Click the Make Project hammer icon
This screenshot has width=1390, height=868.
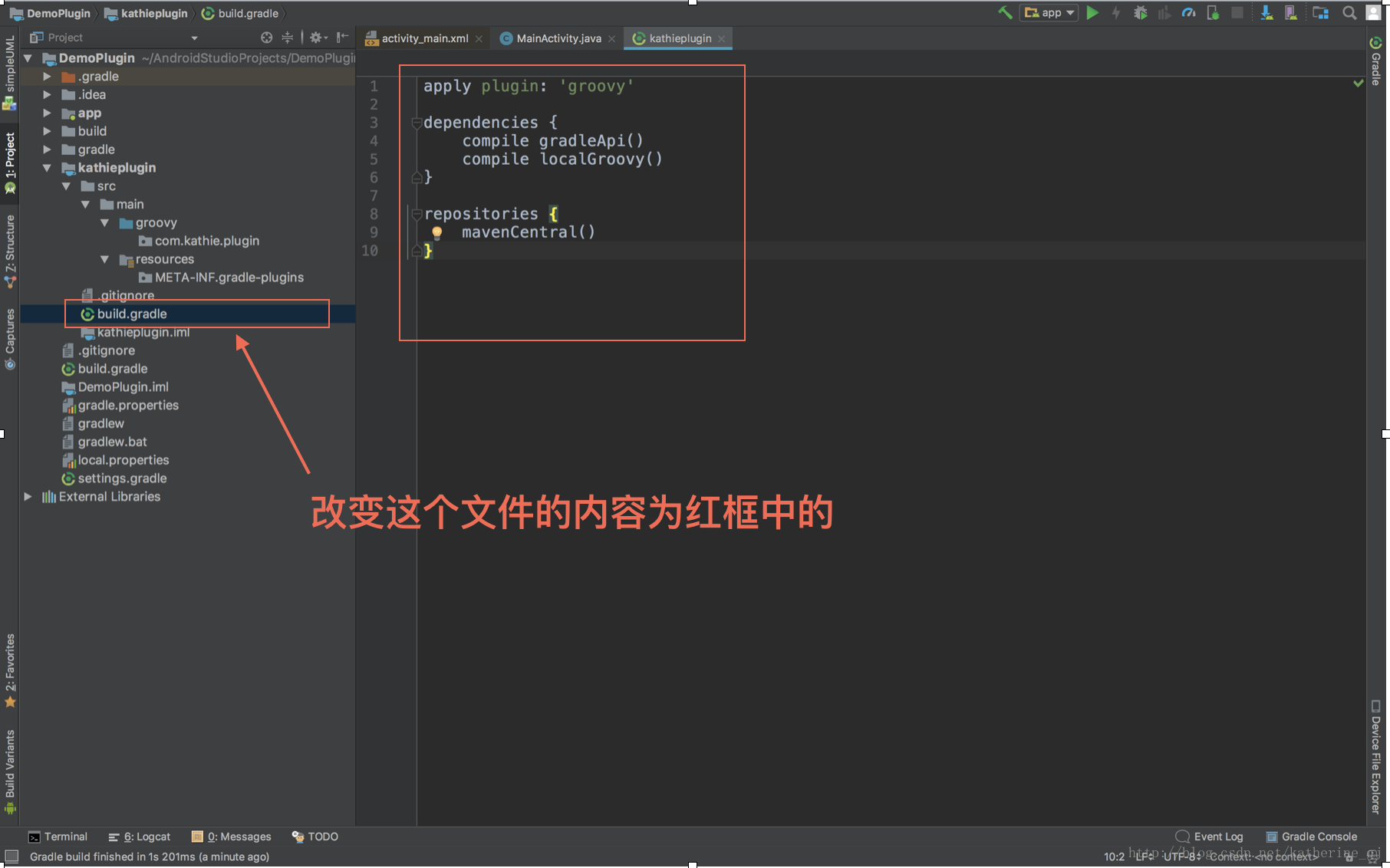(1005, 12)
